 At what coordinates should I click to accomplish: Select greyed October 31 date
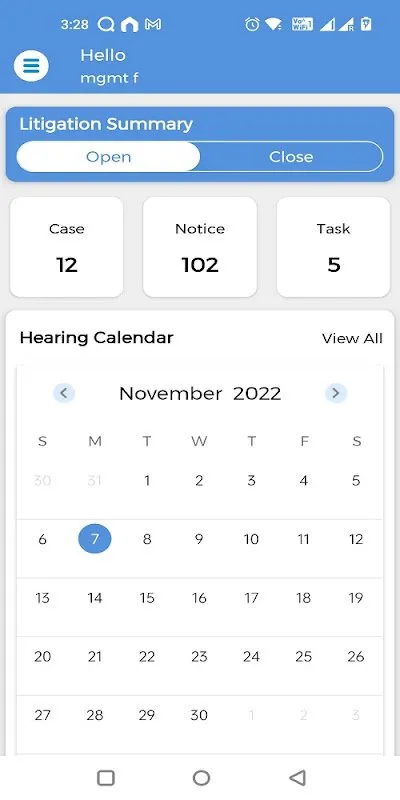[95, 480]
